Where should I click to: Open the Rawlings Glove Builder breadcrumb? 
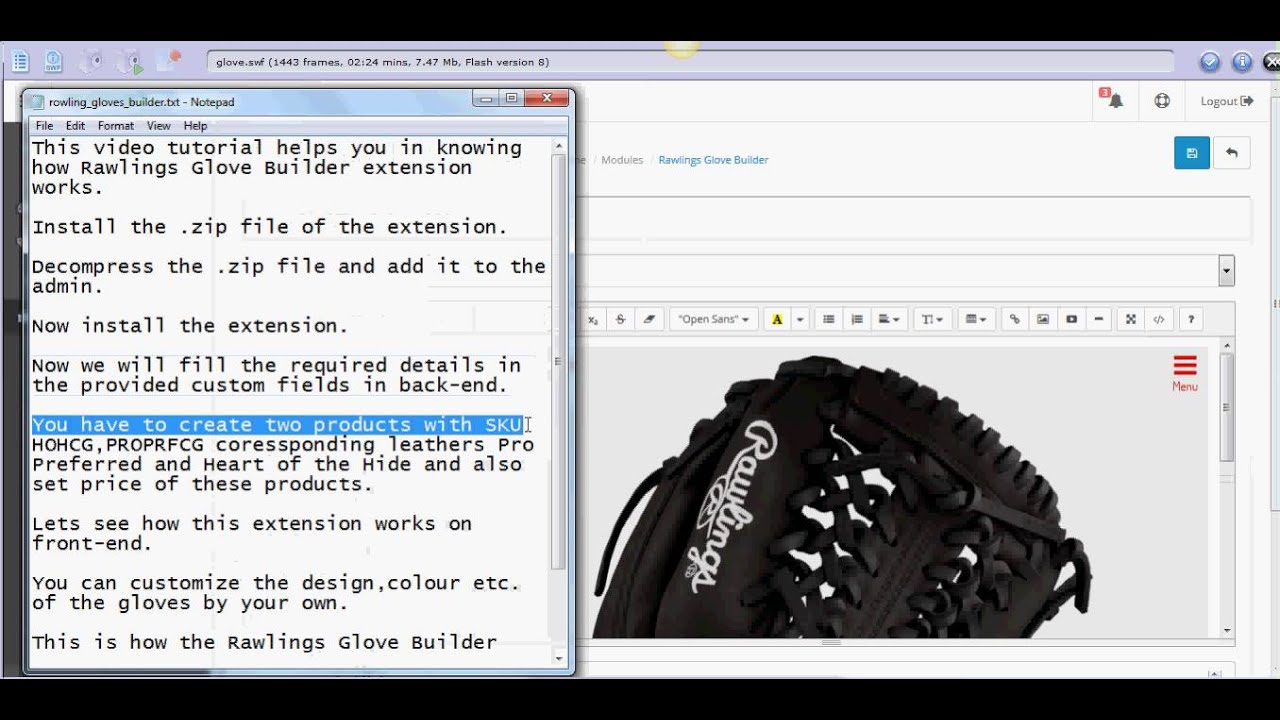713,160
